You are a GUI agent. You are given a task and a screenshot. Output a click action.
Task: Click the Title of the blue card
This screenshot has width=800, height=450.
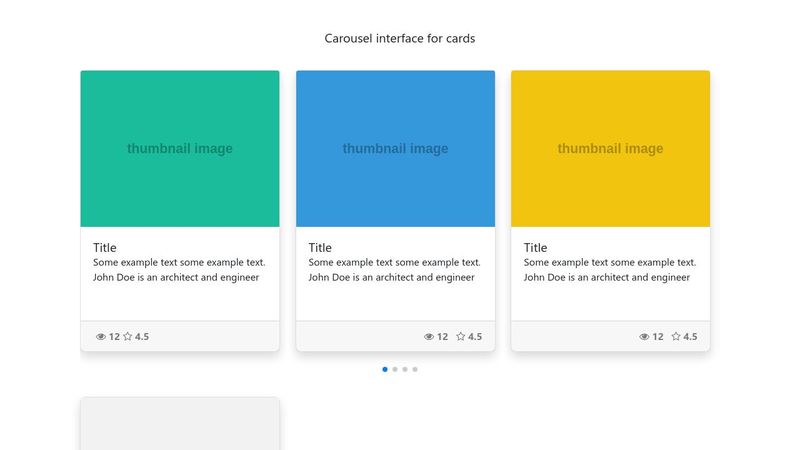(320, 247)
